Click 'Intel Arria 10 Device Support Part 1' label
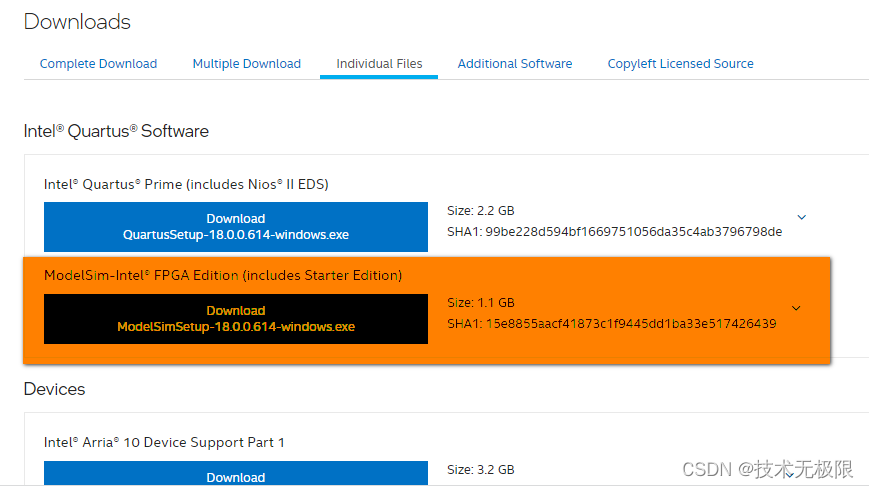The width and height of the screenshot is (869, 488). coord(164,442)
